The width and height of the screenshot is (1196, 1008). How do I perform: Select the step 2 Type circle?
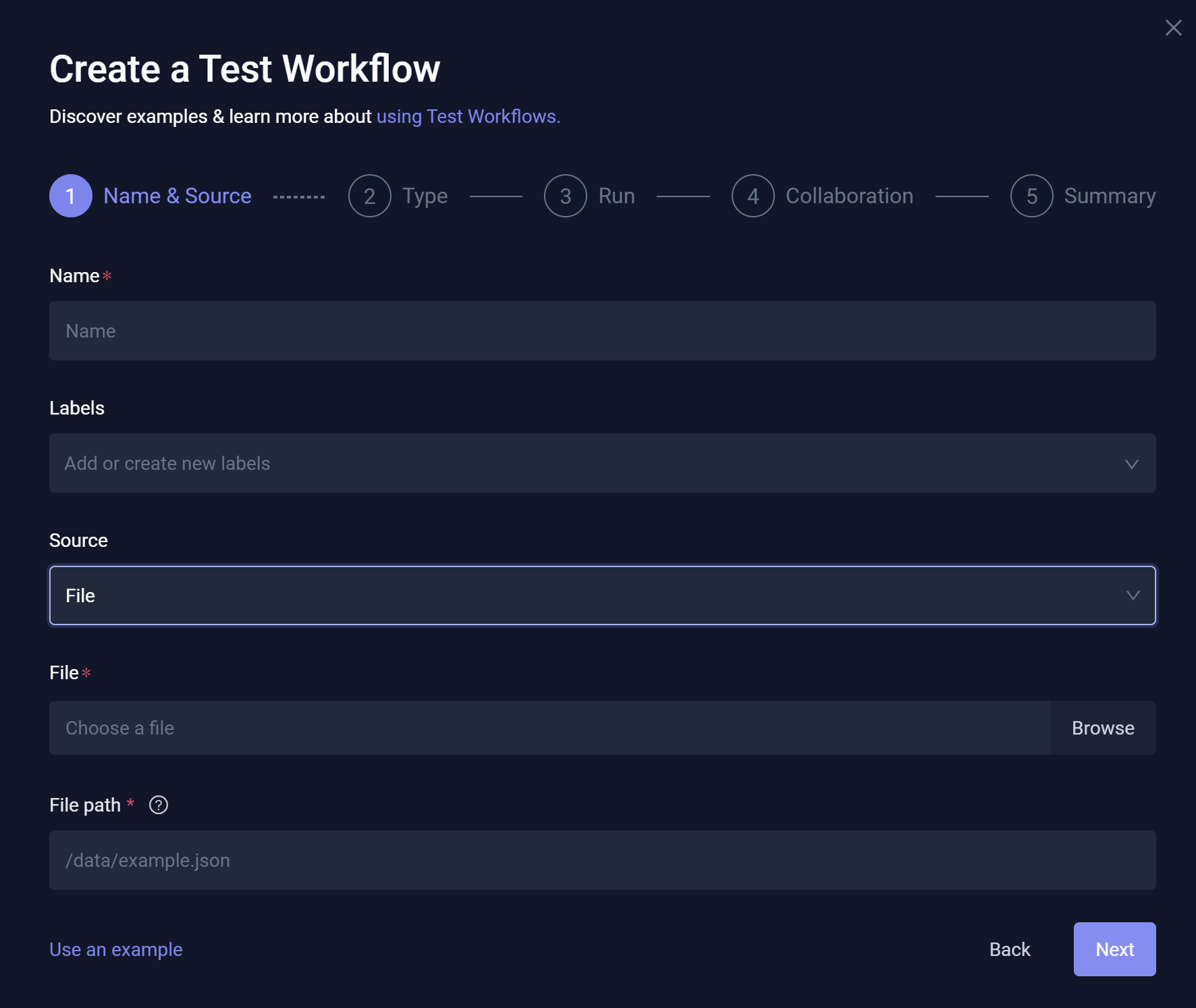369,196
